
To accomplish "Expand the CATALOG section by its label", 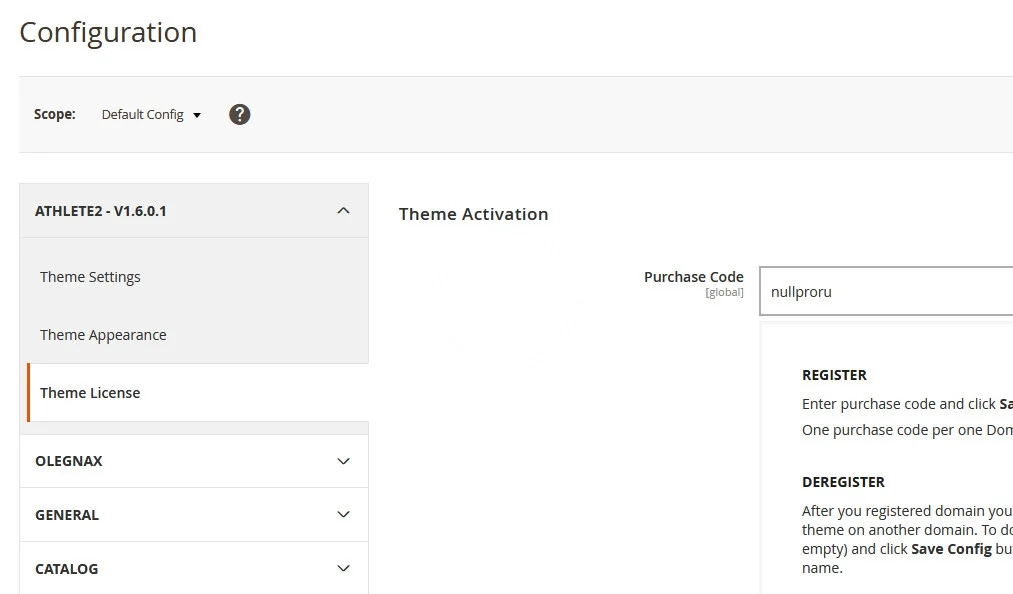I will click(x=67, y=569).
